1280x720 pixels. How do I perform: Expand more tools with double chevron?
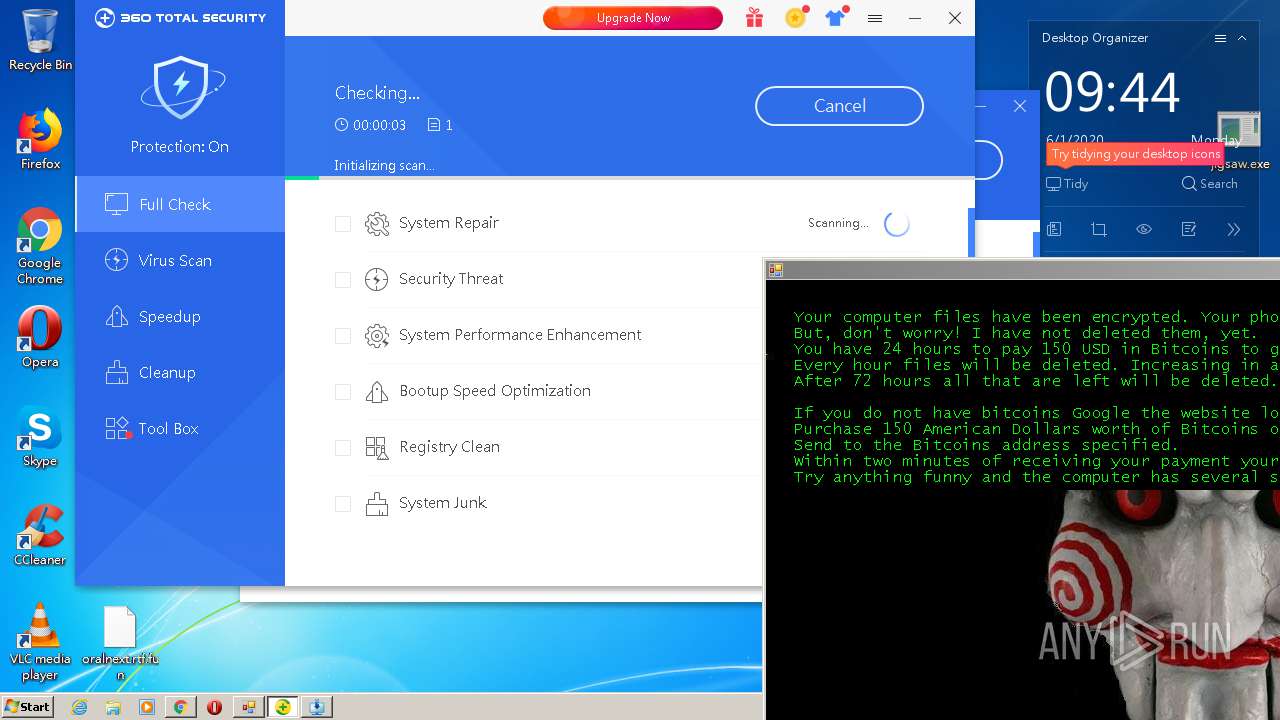pos(1234,229)
